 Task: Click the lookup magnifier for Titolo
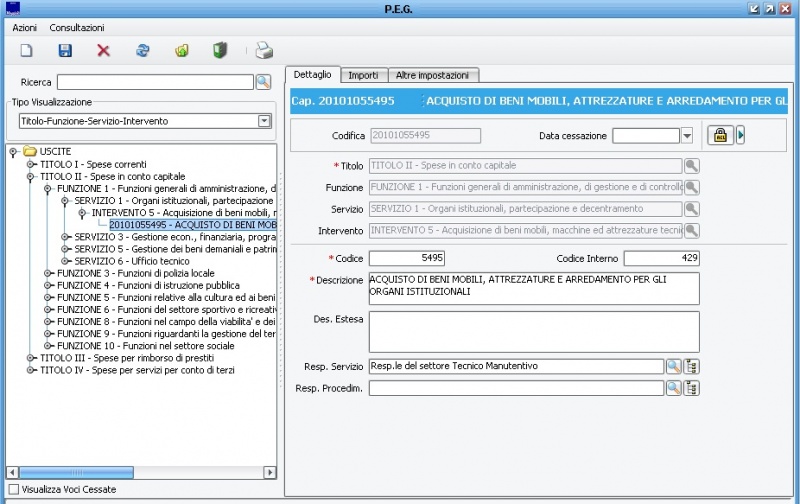691,165
